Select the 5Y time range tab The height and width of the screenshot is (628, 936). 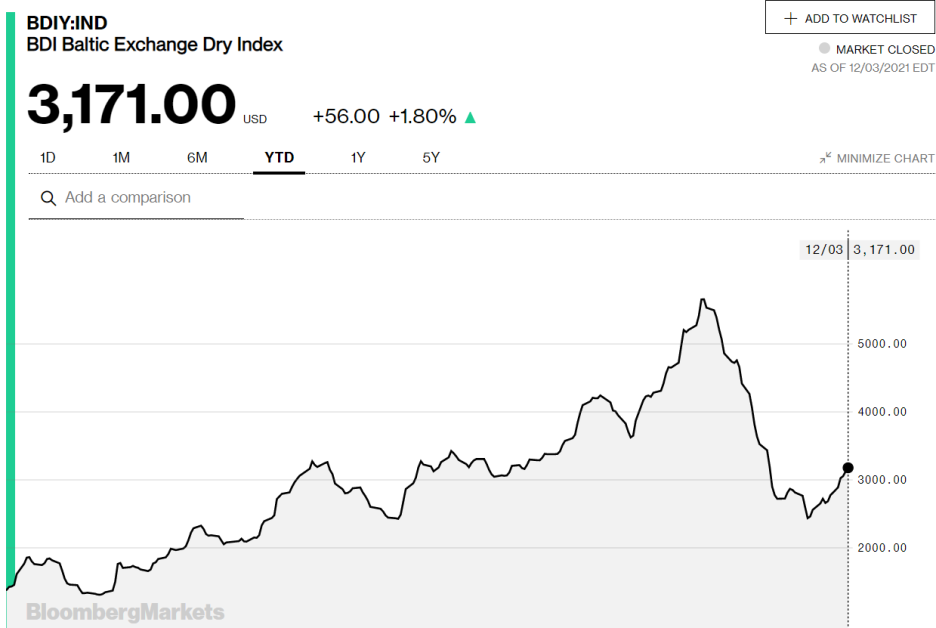click(x=431, y=158)
